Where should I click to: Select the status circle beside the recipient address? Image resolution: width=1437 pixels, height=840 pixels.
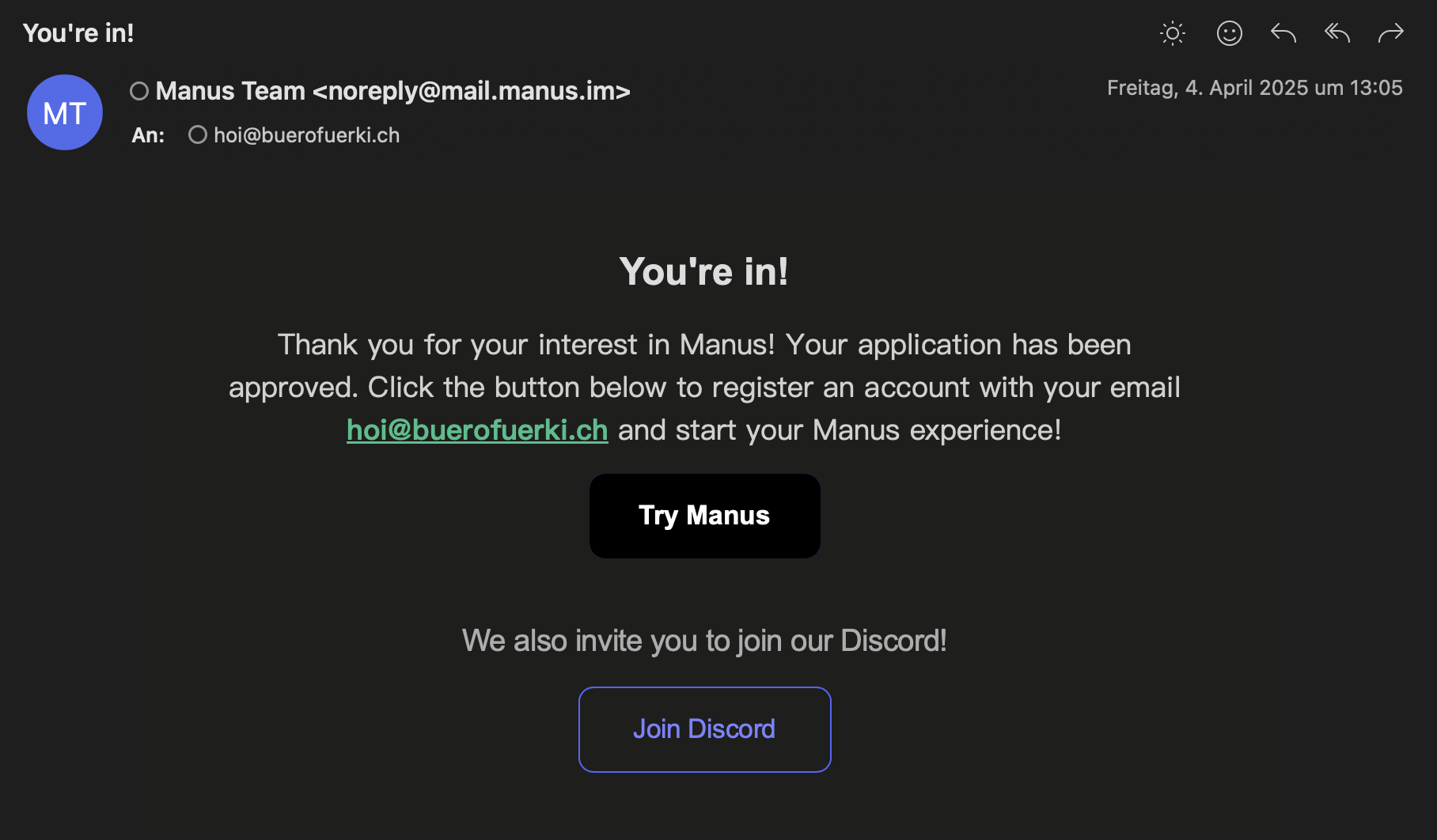pos(198,135)
